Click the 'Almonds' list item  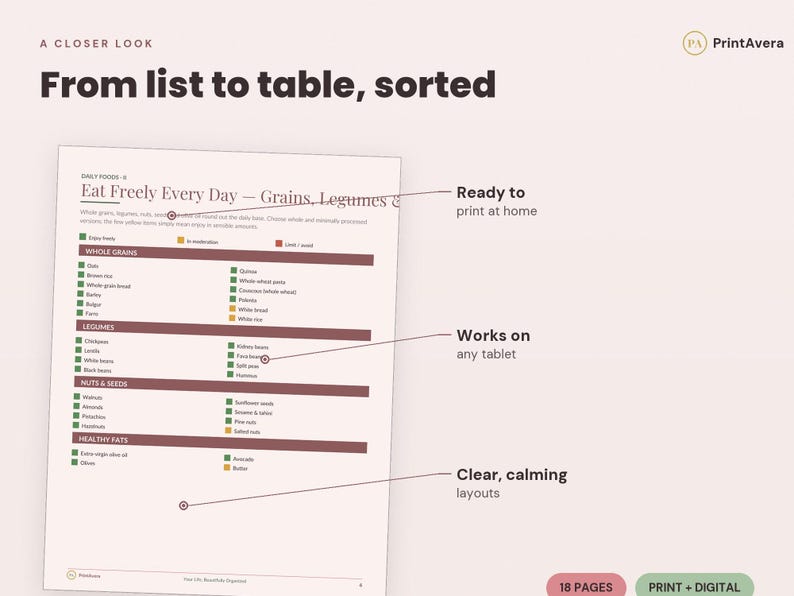[x=88, y=407]
